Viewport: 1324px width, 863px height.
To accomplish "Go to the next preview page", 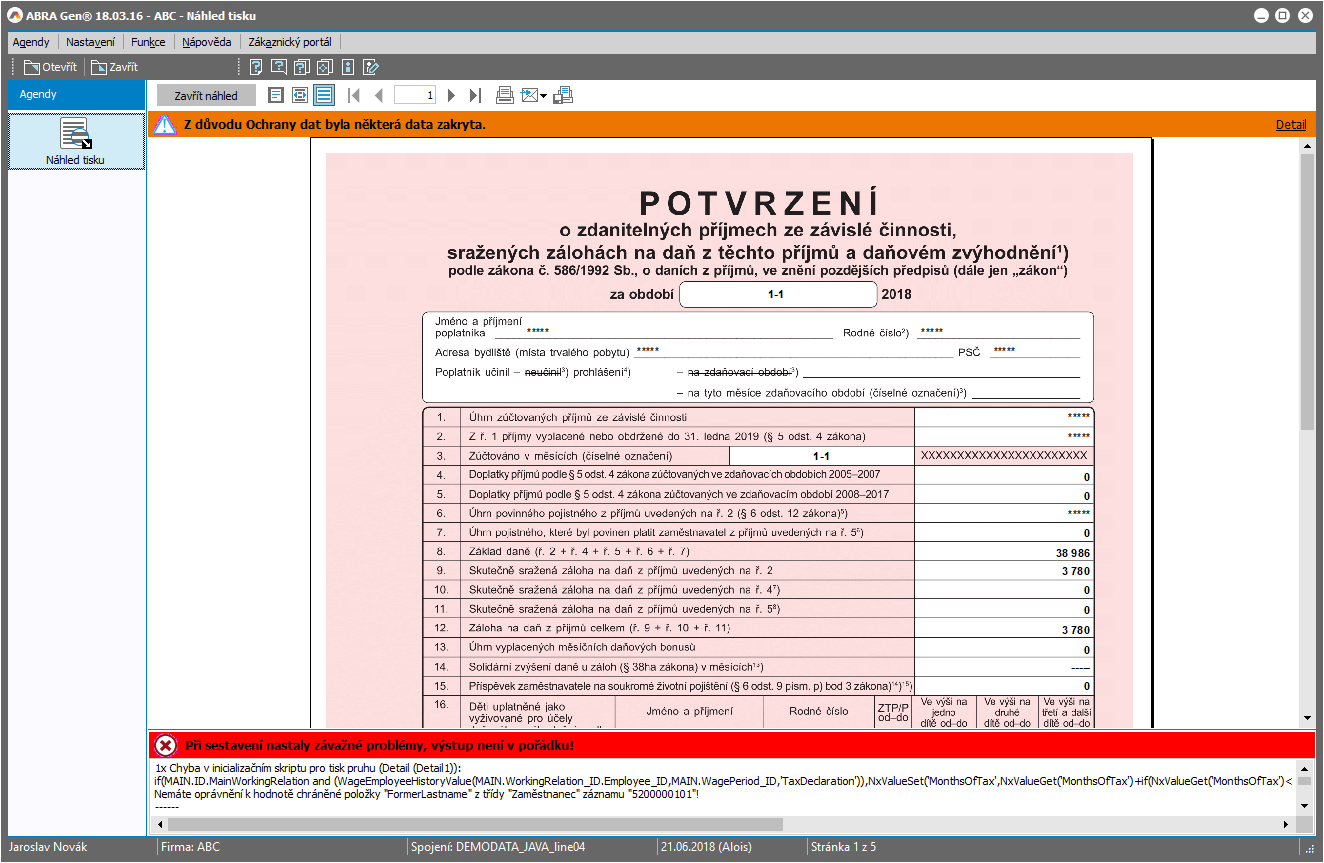I will tap(451, 96).
